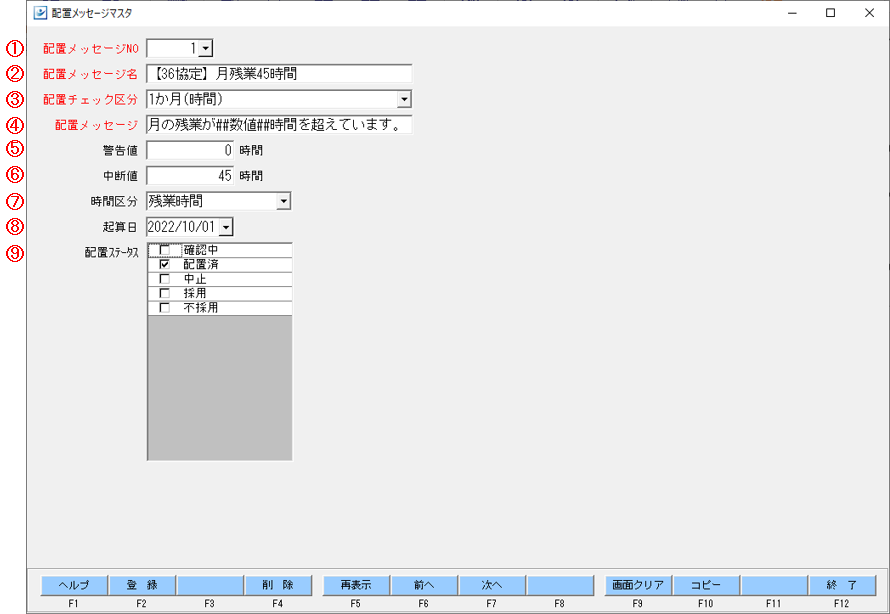Go to previous record with 前へ
The height and width of the screenshot is (614, 890).
coord(425,585)
